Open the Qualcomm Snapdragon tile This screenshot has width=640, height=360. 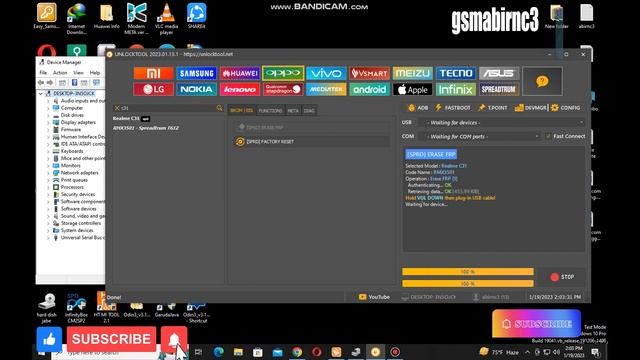tap(283, 89)
